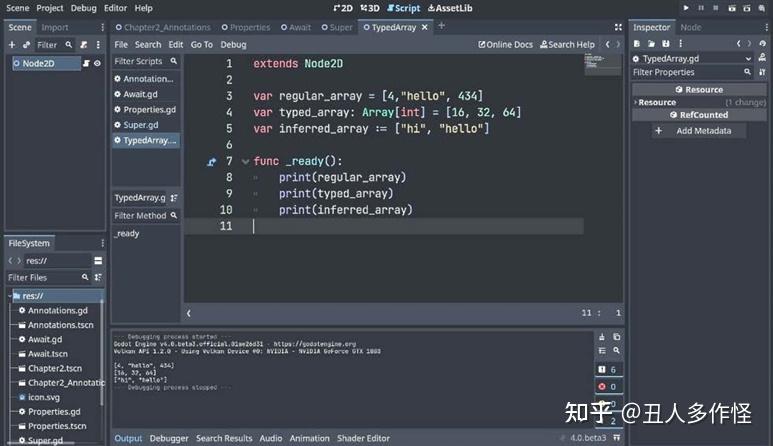Switch to Node tab in Inspector
Viewport: 773px width, 446px height.
(x=691, y=27)
